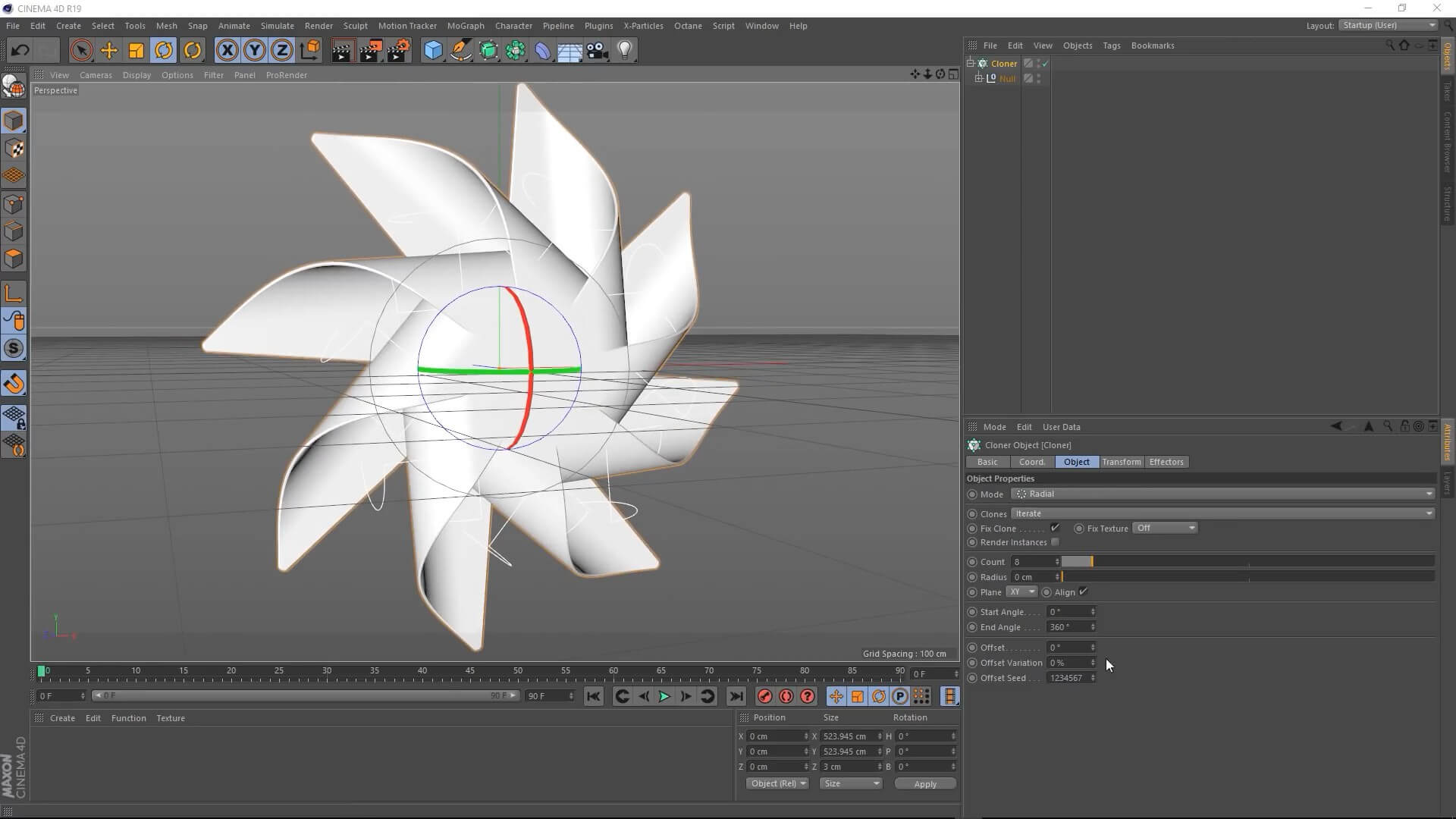Click the Apply button
Image resolution: width=1456 pixels, height=819 pixels.
click(924, 783)
